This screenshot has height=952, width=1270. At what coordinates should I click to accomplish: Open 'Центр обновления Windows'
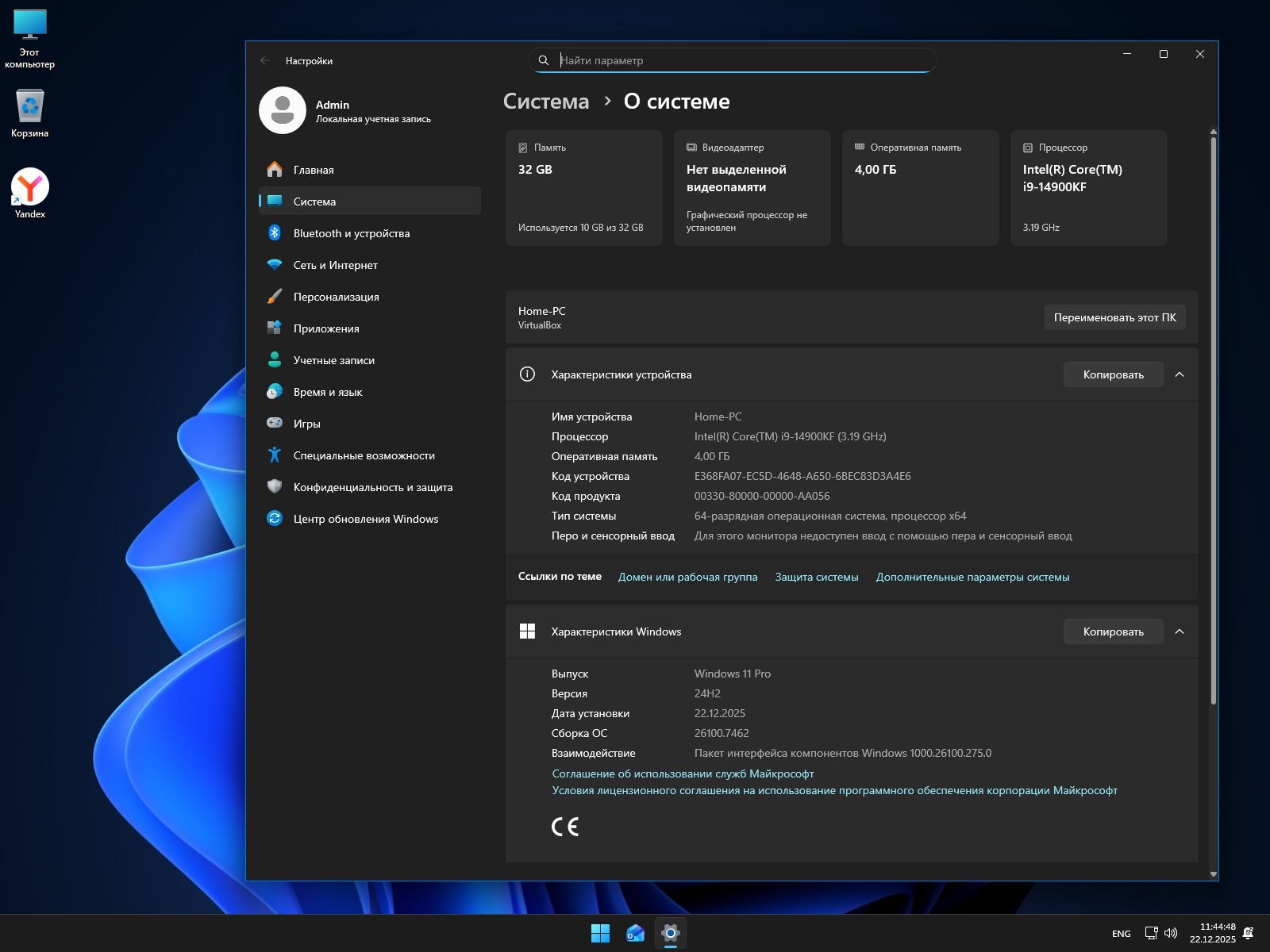coord(365,519)
